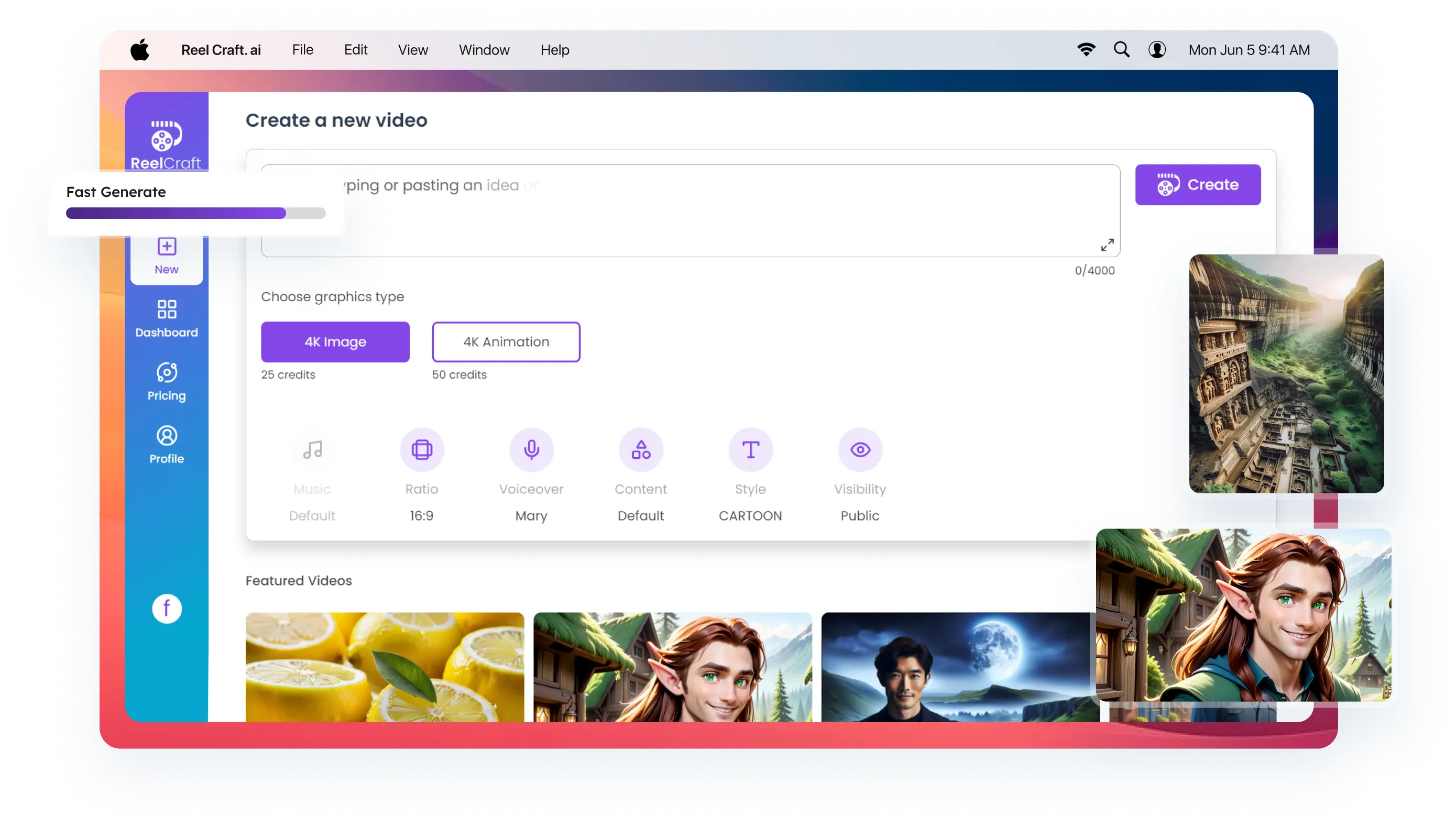Click the Music note icon
The width and height of the screenshot is (1456, 828).
[x=312, y=449]
